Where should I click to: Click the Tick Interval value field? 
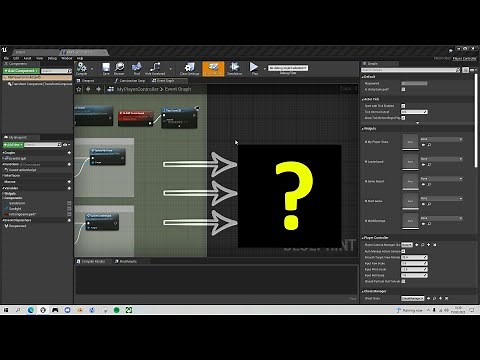[x=414, y=112]
